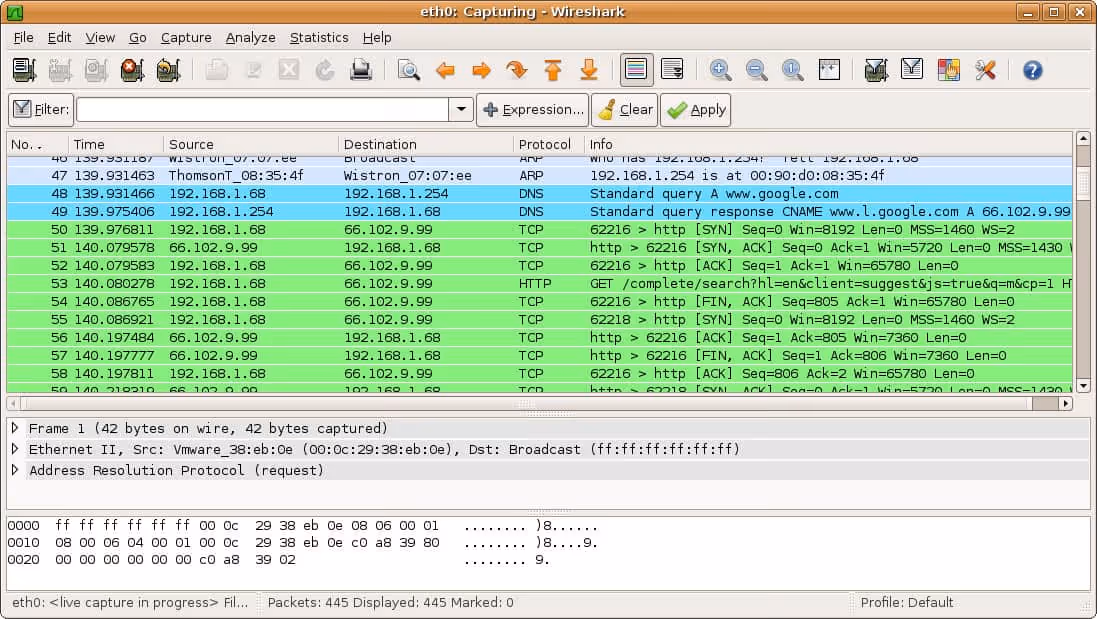This screenshot has height=619, width=1097.
Task: Jump to the last packet
Action: click(589, 70)
